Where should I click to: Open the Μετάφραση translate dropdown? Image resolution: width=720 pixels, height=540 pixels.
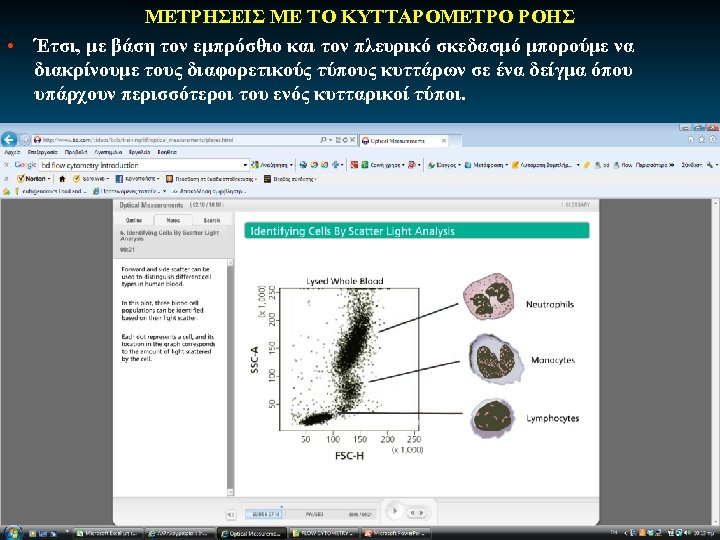[x=486, y=165]
